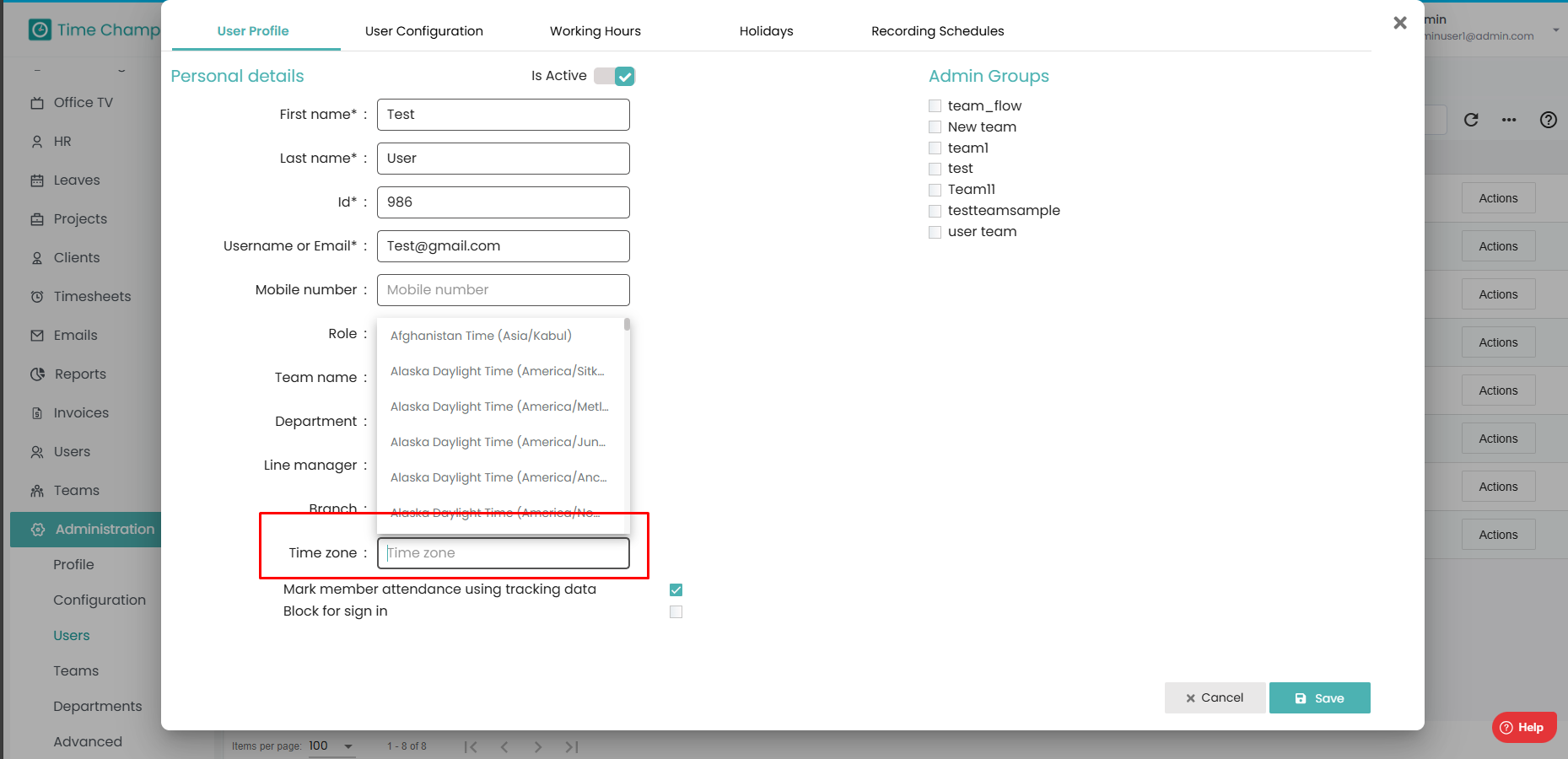Viewport: 1568px width, 759px height.
Task: Switch to Holidays tab
Action: click(767, 31)
